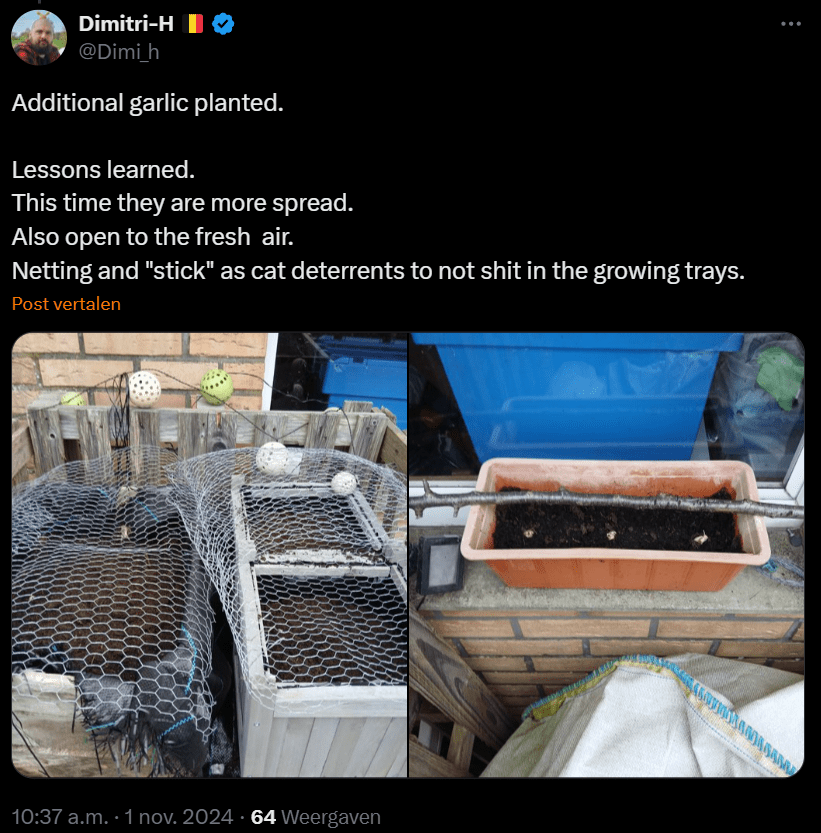Open the three-dot more options menu
Viewport: 821px width, 833px height.
790,24
